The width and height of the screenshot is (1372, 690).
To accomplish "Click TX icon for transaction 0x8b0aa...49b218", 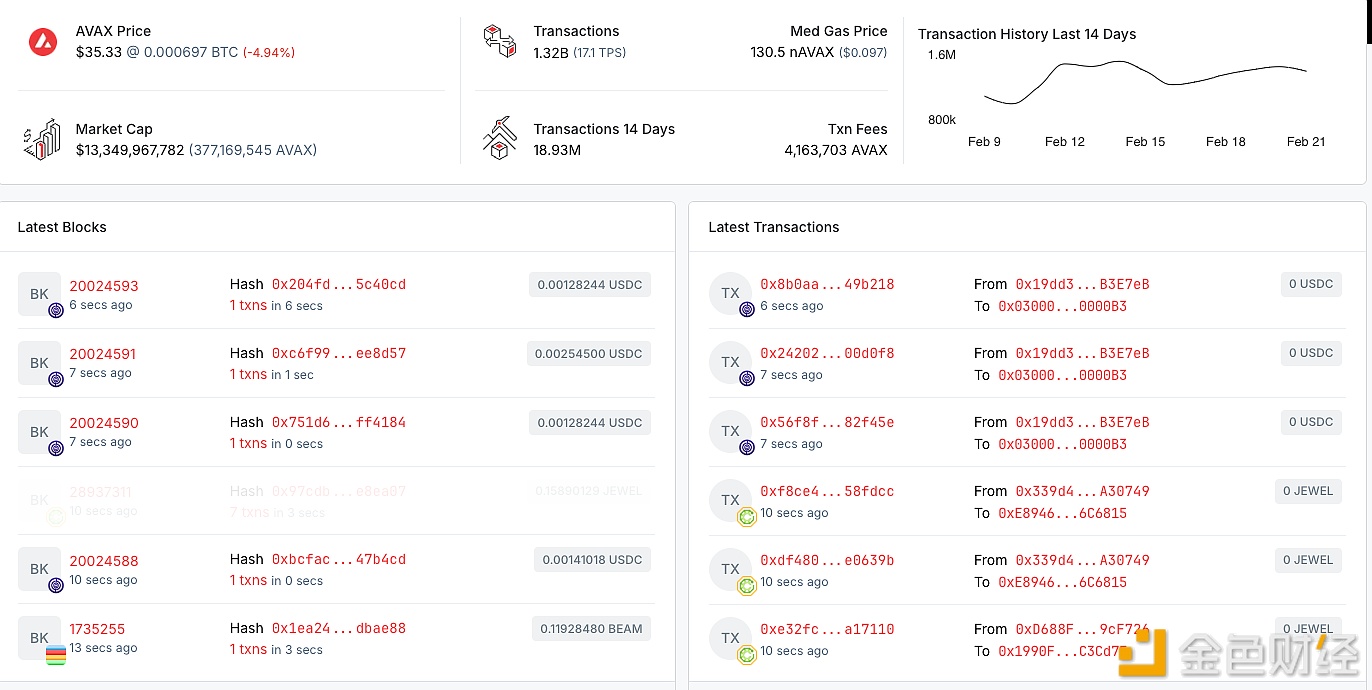I will click(x=730, y=293).
